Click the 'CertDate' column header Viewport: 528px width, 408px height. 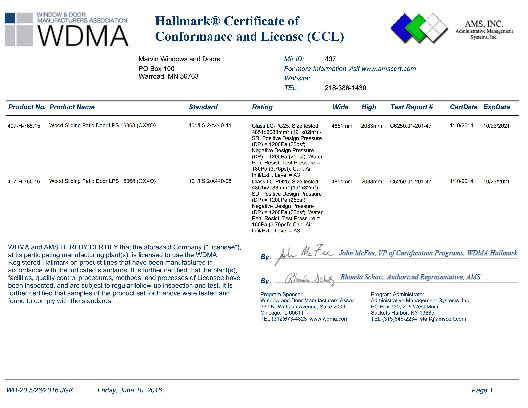tap(463, 107)
